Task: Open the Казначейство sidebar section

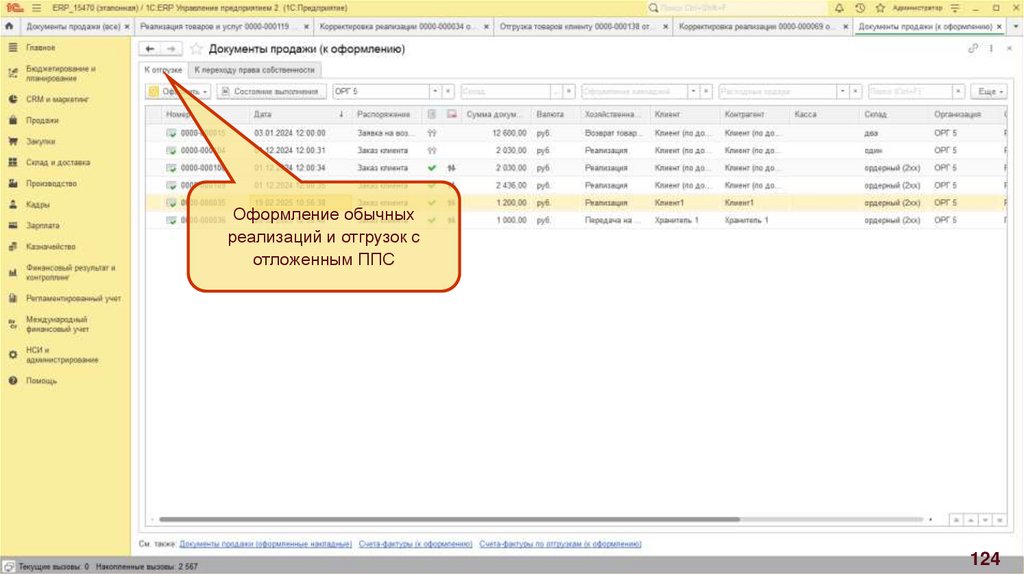Action: 50,246
